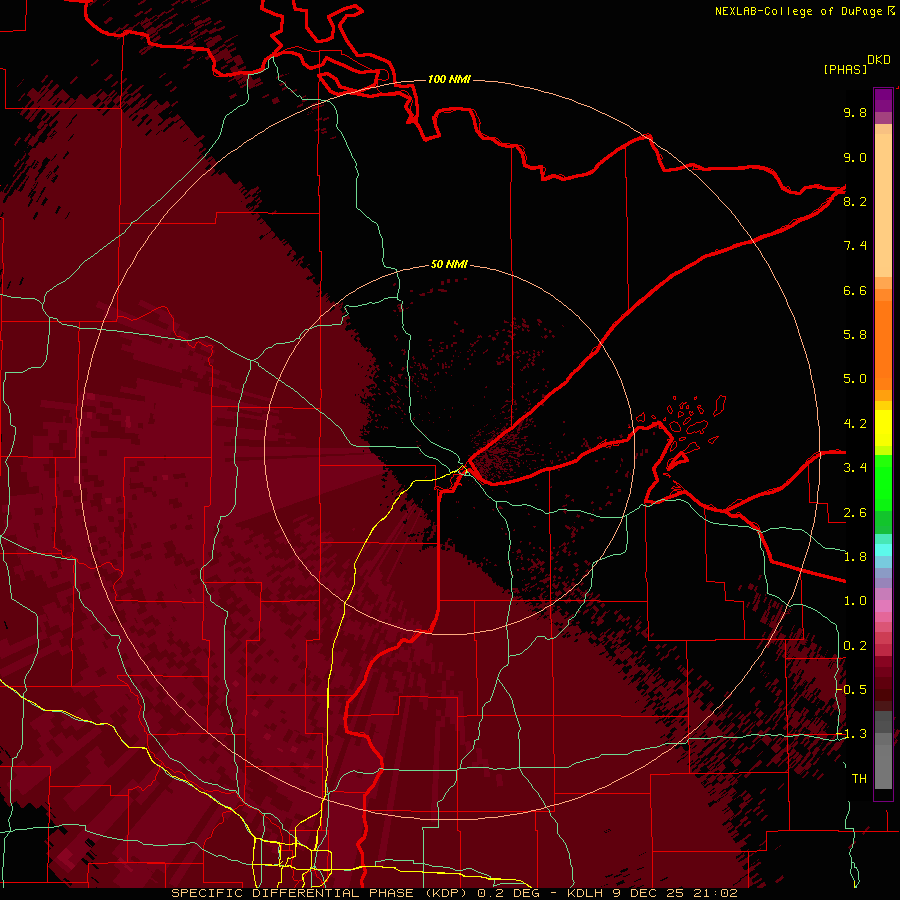Select the 7.4 scale value
The height and width of the screenshot is (900, 900).
pyautogui.click(x=855, y=246)
